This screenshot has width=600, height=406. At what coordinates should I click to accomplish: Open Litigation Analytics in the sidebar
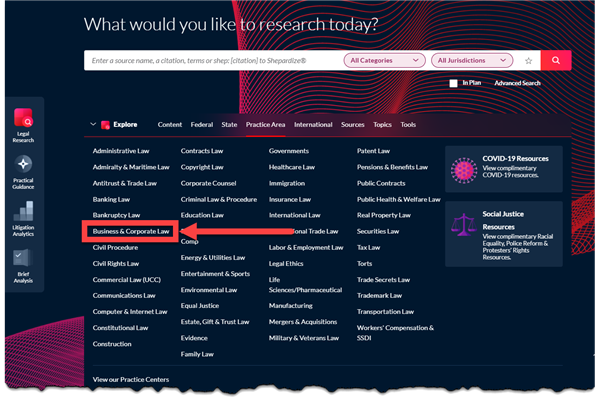(x=23, y=219)
